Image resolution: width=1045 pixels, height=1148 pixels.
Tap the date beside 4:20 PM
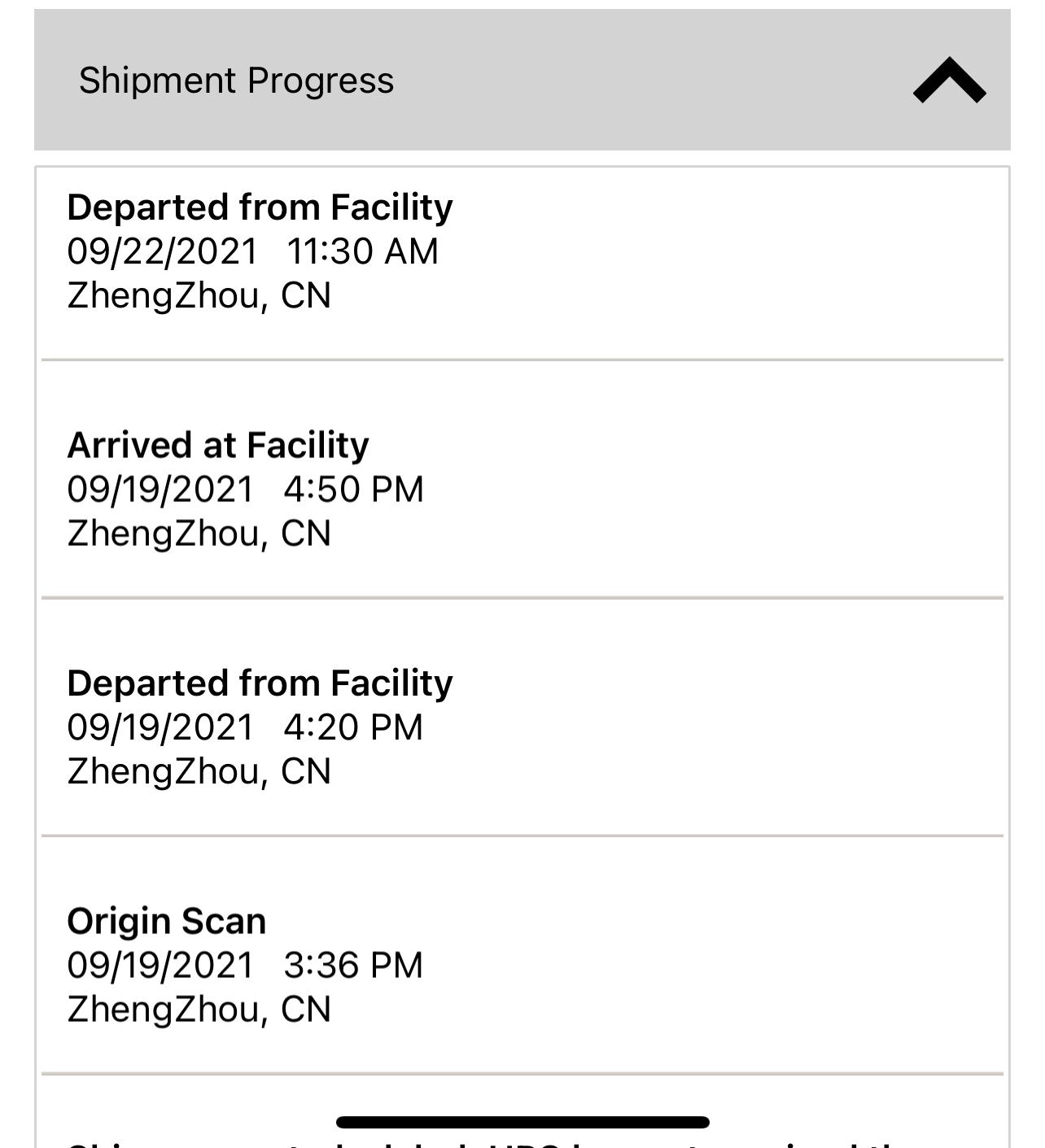coord(160,727)
